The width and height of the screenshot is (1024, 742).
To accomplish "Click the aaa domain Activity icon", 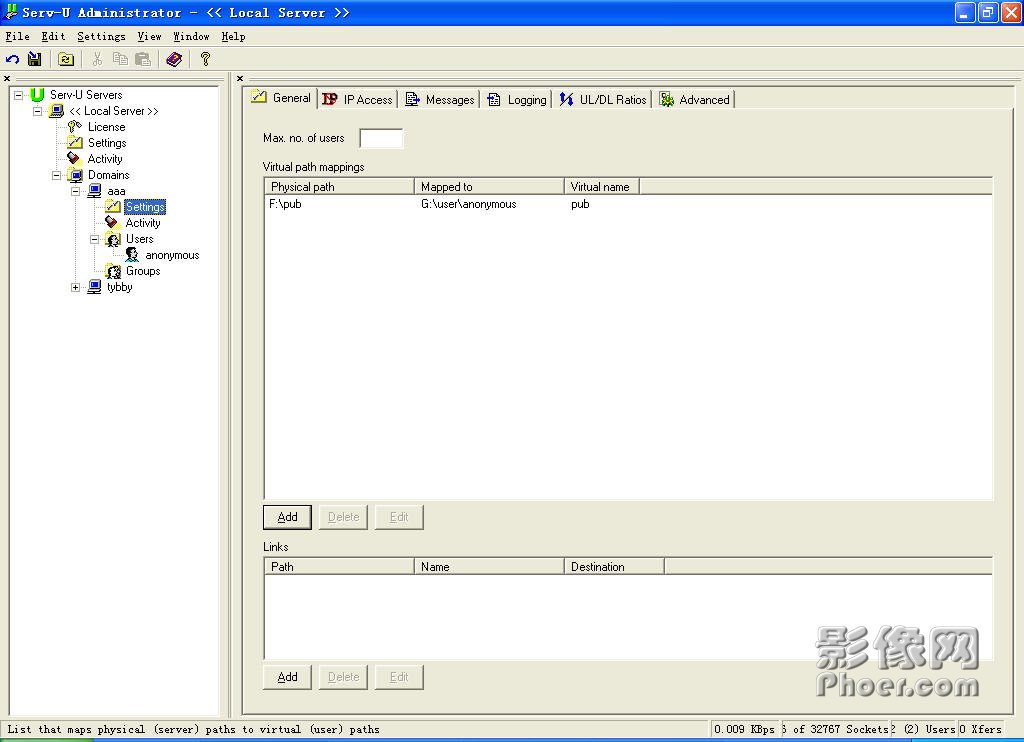I will [112, 223].
